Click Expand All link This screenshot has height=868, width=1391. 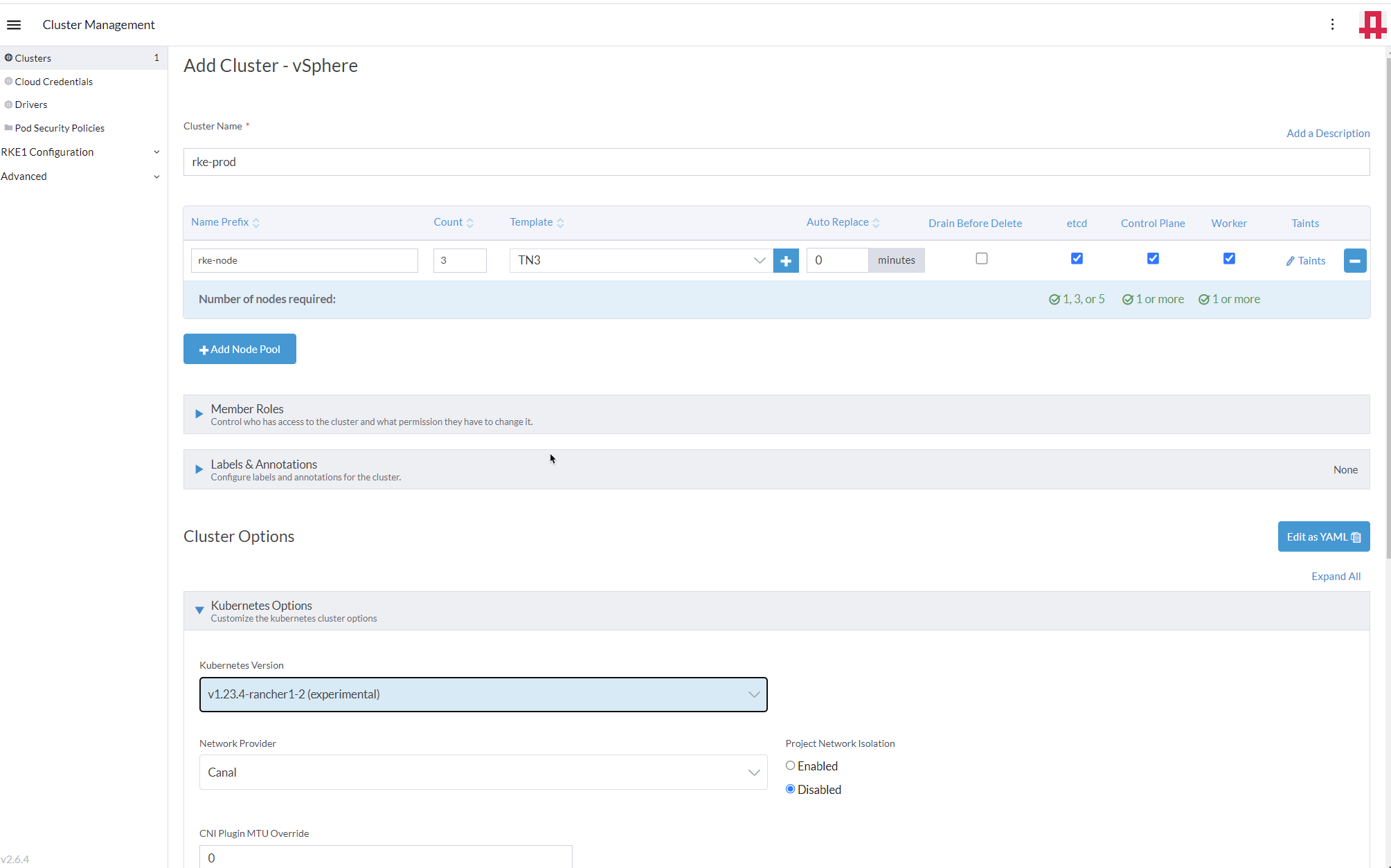coord(1336,577)
